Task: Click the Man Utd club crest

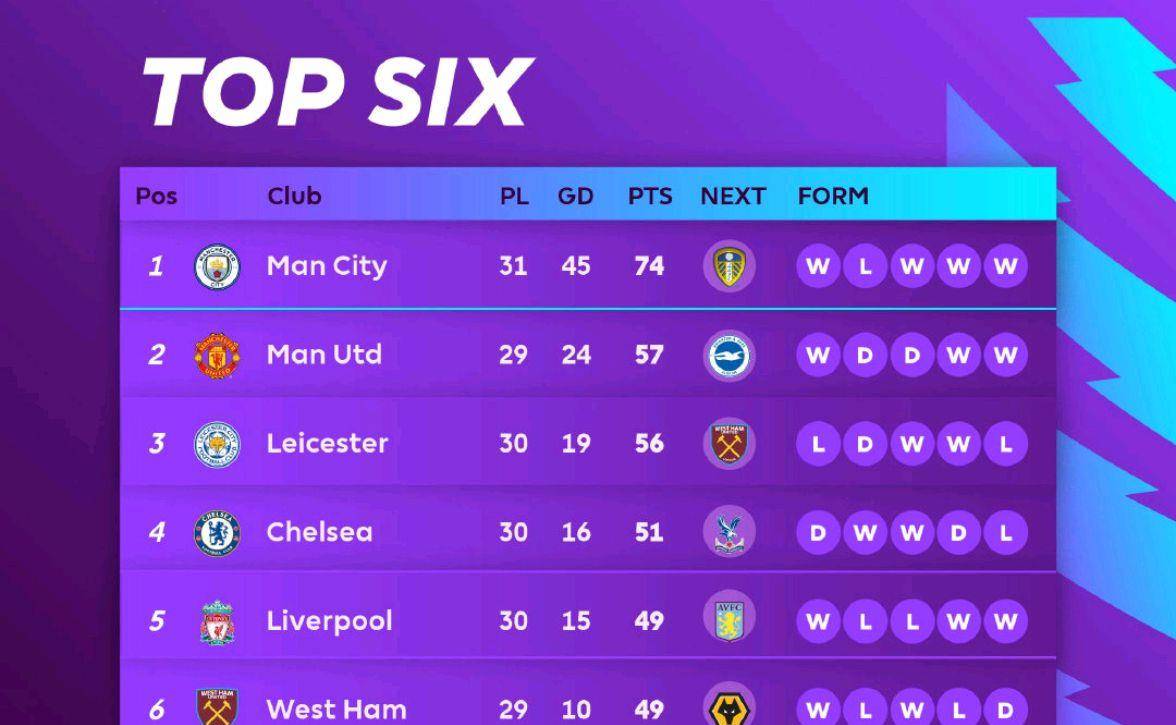Action: point(217,355)
